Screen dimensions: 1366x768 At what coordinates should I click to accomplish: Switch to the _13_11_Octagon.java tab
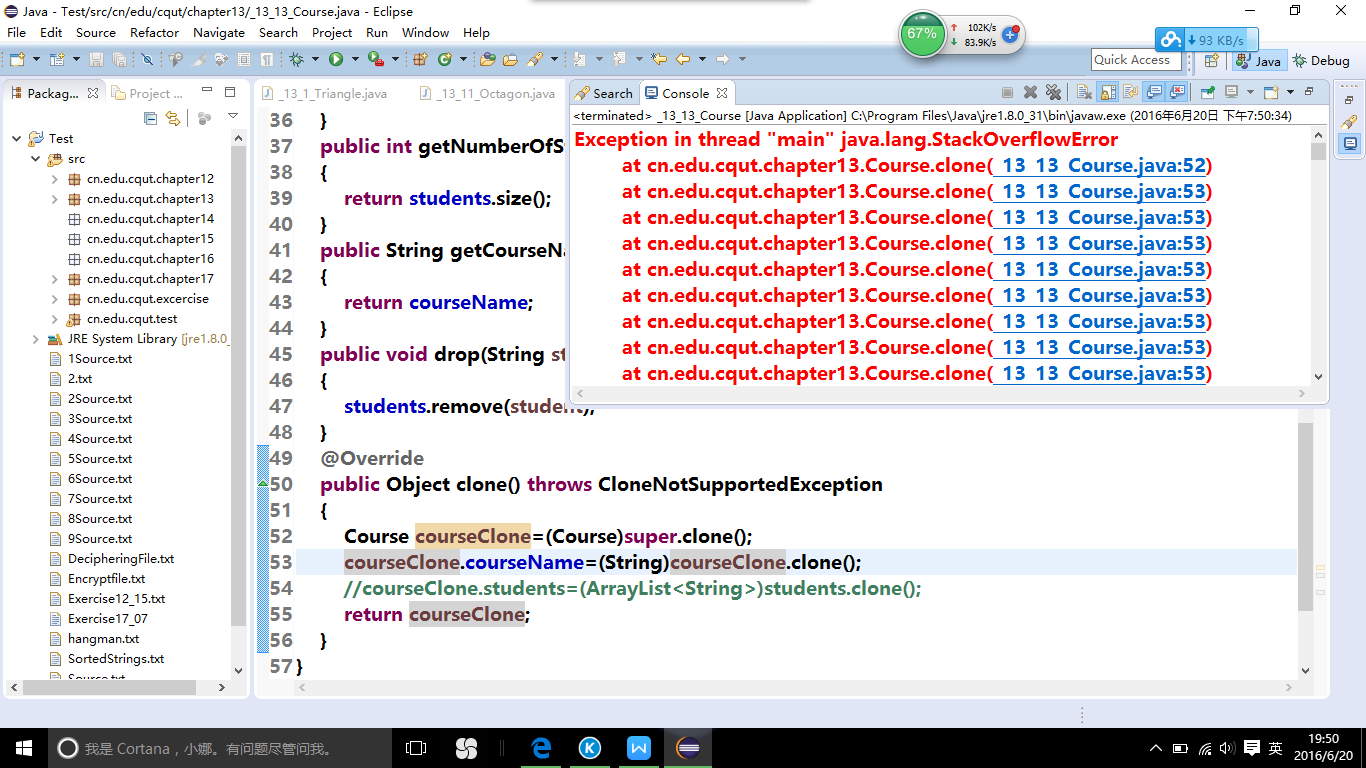pos(489,94)
